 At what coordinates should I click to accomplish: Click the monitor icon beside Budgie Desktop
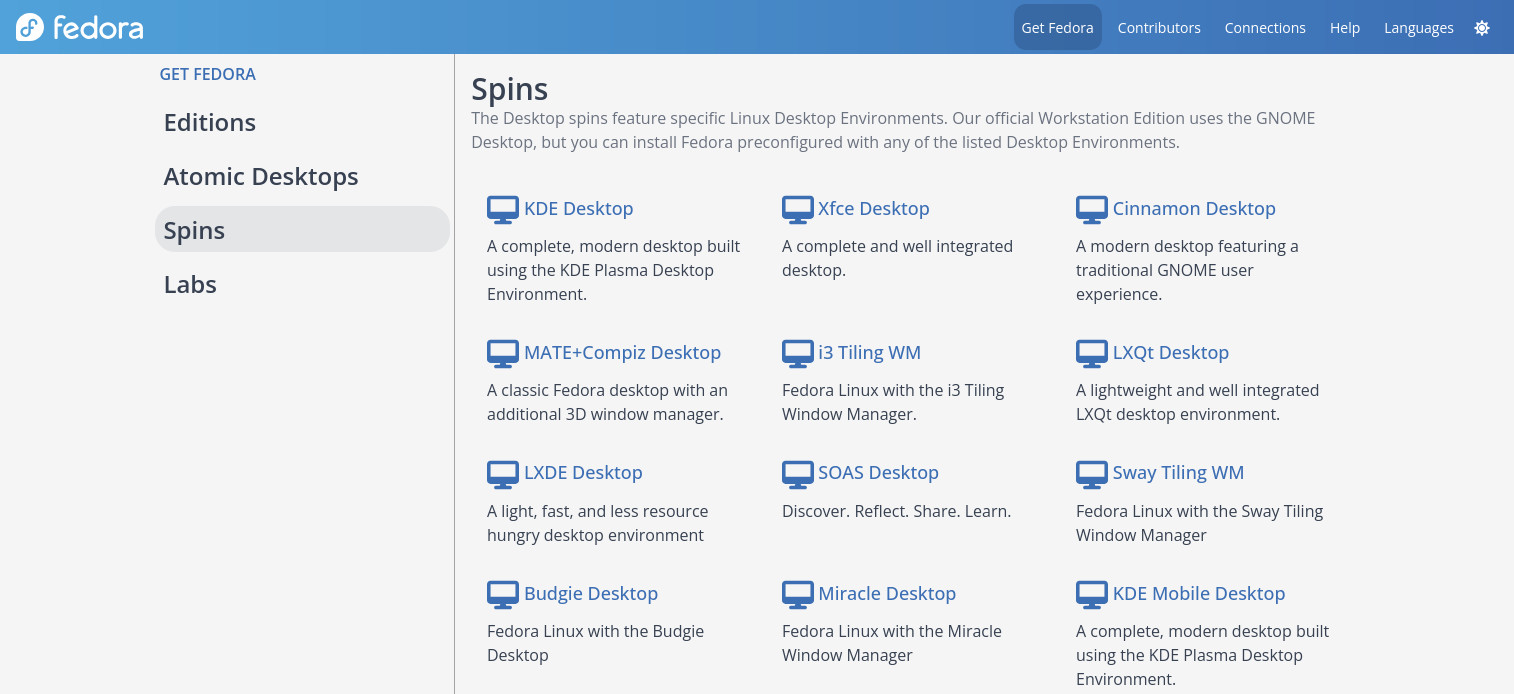click(x=502, y=594)
